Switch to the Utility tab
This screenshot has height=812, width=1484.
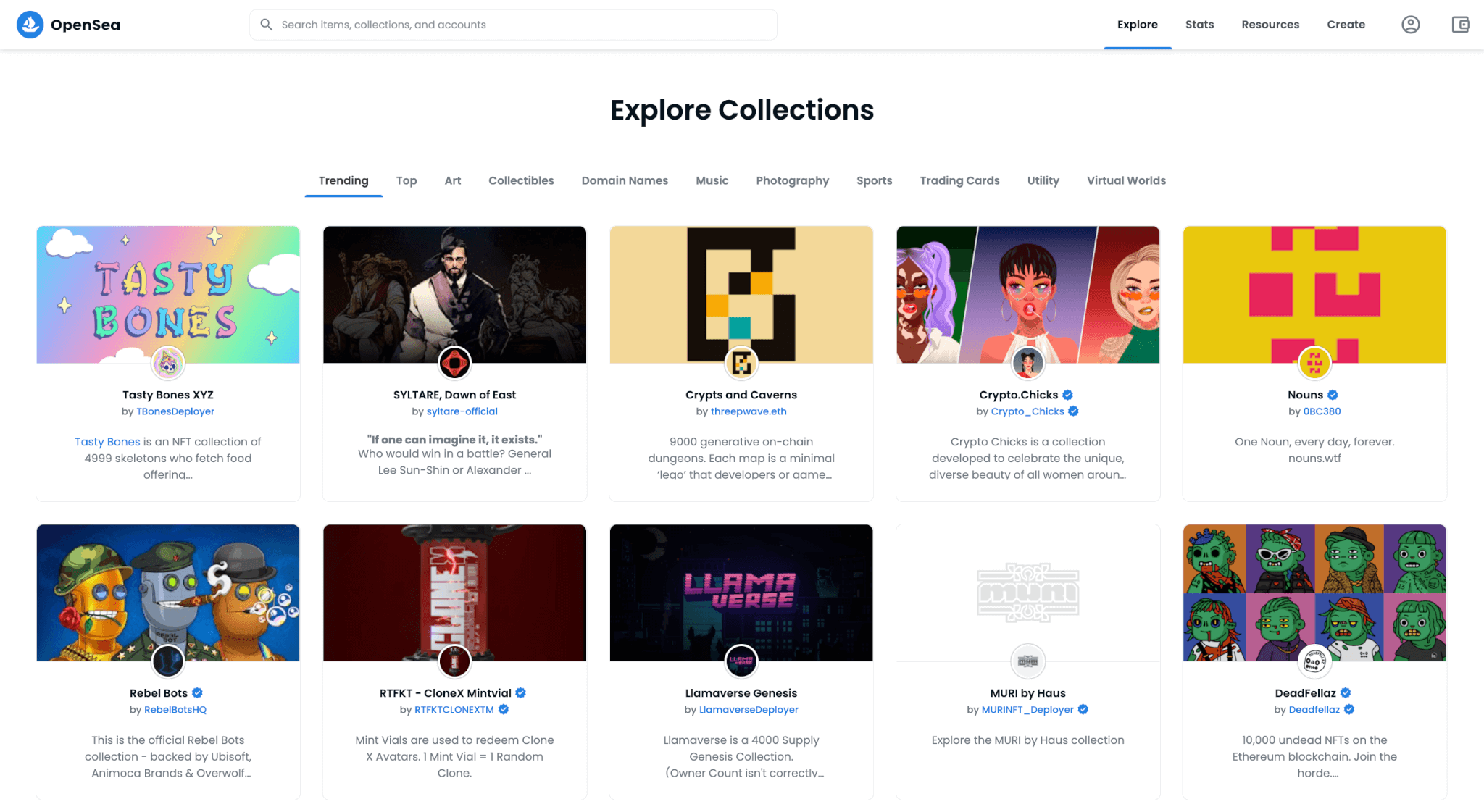(1043, 180)
